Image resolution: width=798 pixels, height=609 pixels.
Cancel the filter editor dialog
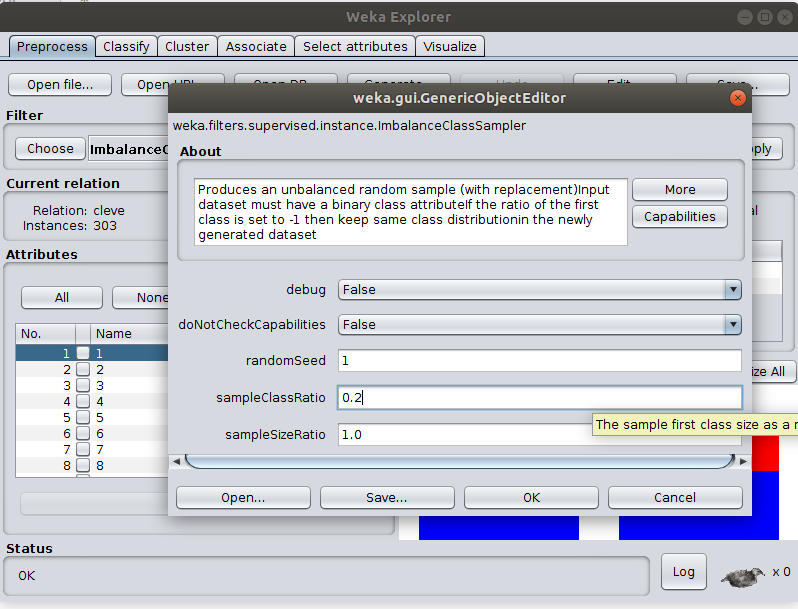tap(675, 498)
